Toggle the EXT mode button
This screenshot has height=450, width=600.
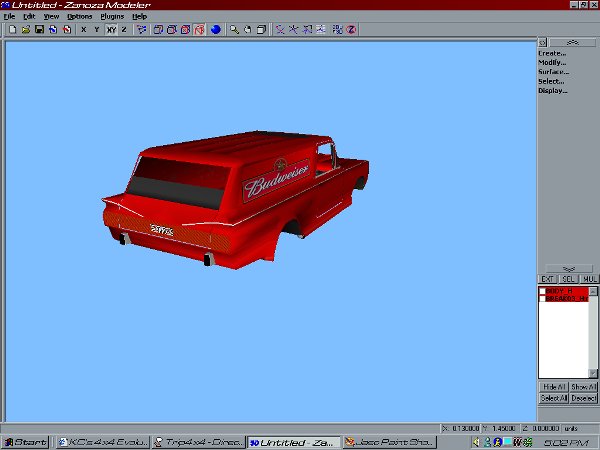tap(547, 279)
